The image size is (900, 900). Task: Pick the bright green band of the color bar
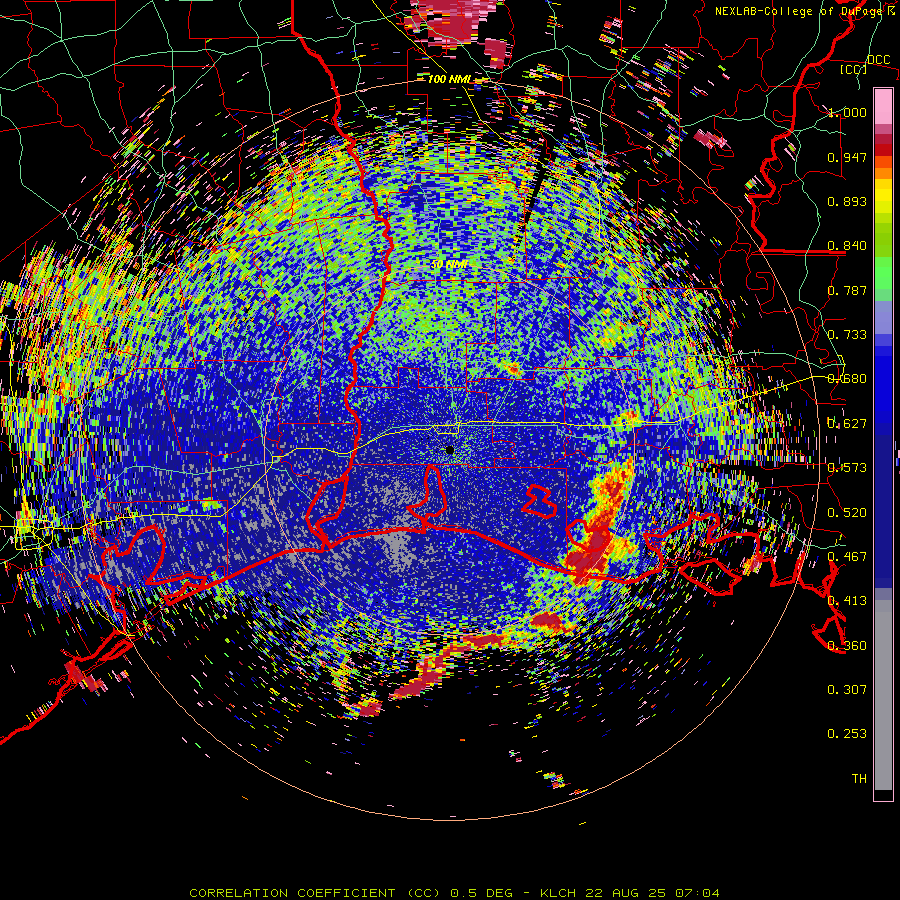[x=883, y=277]
